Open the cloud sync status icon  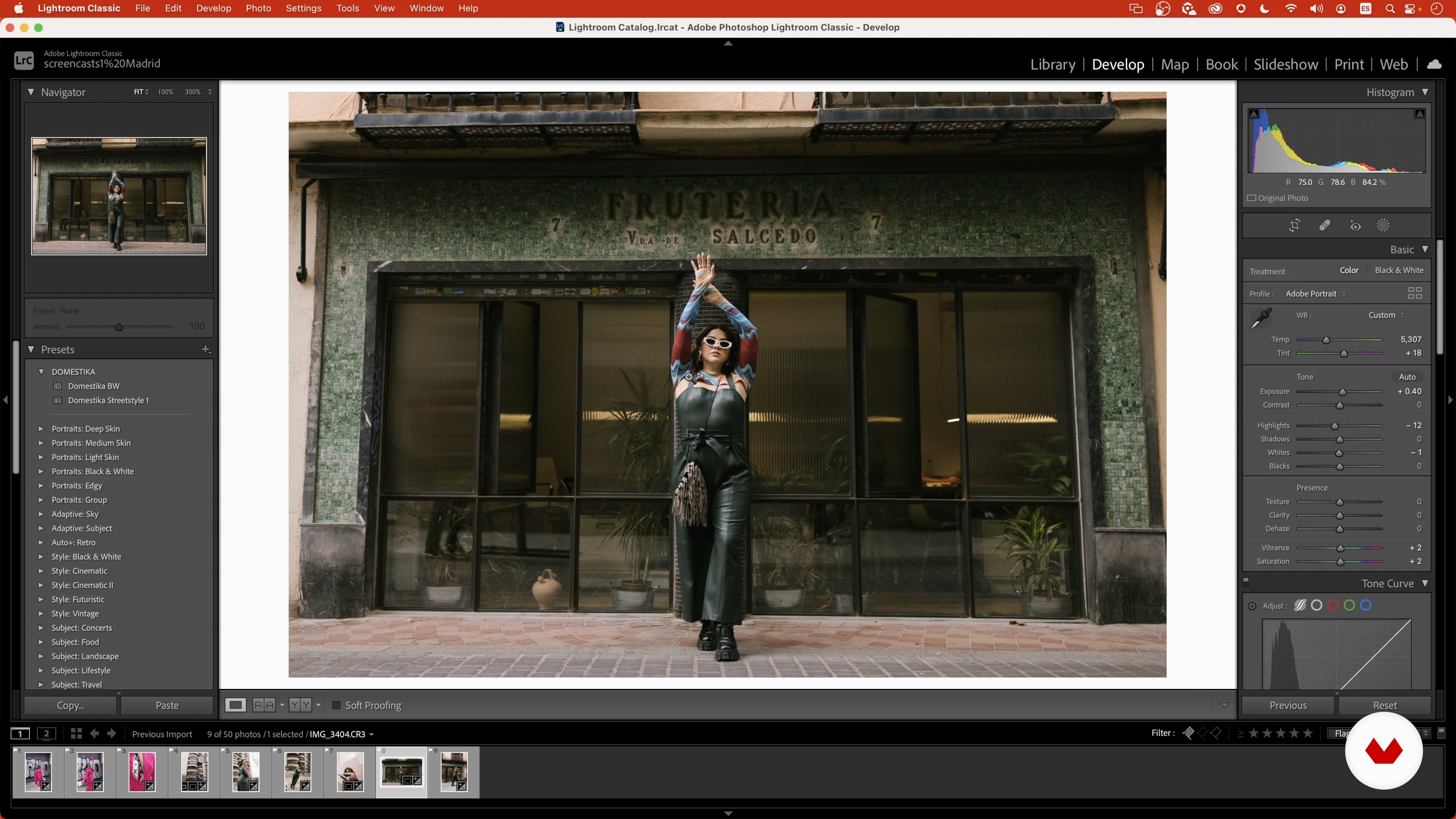pyautogui.click(x=1434, y=64)
